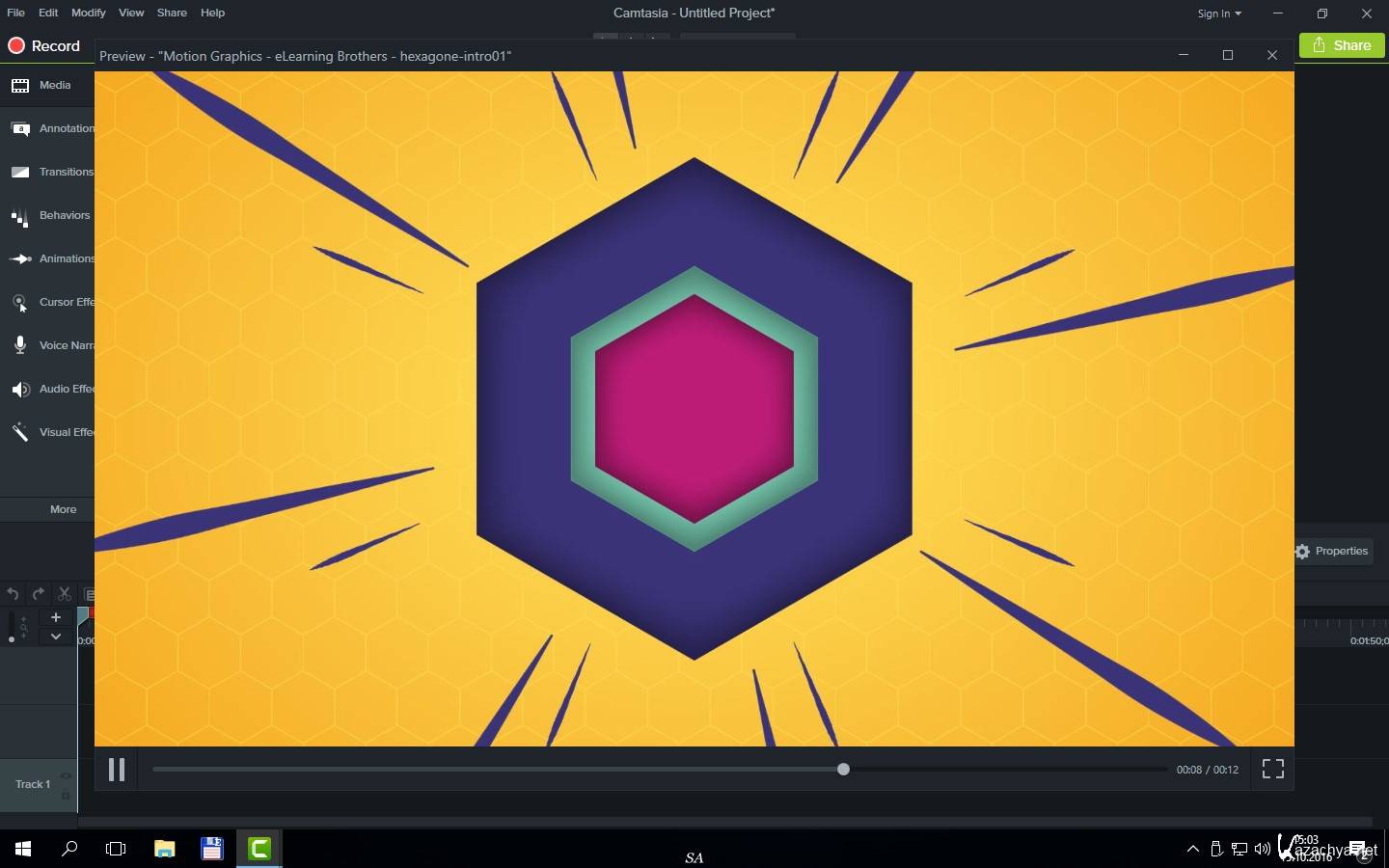Open the View menu
Viewport: 1389px width, 868px height.
coord(131,13)
